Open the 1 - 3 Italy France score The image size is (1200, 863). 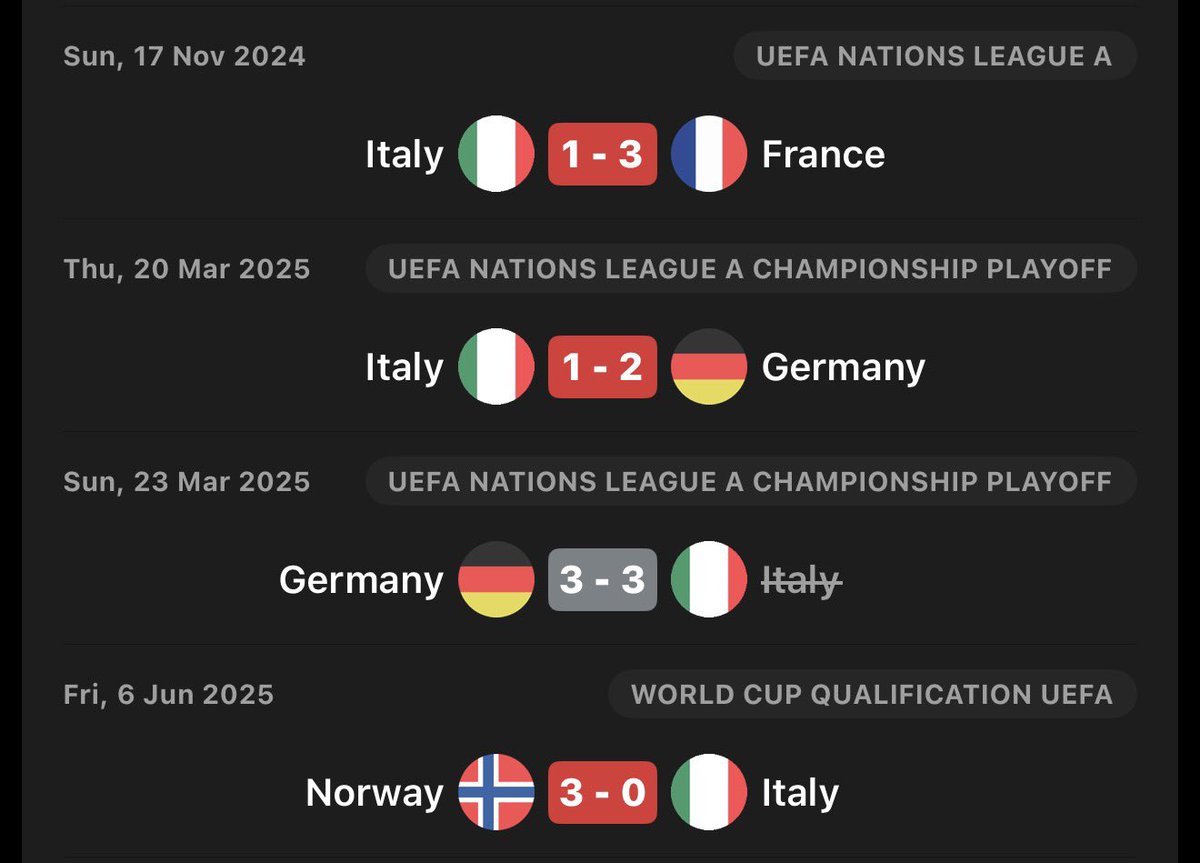pos(602,154)
